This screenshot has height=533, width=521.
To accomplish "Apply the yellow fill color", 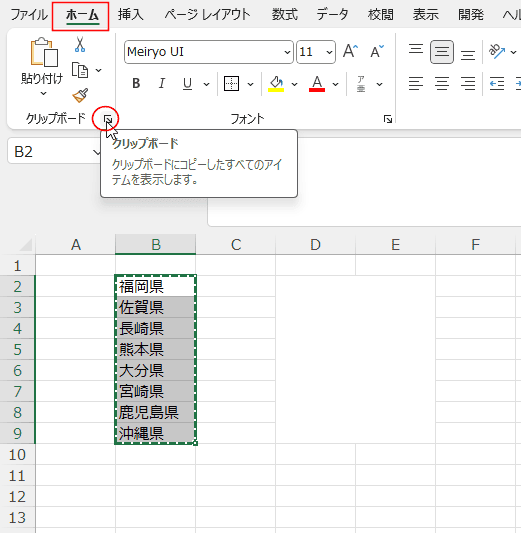I will [276, 84].
